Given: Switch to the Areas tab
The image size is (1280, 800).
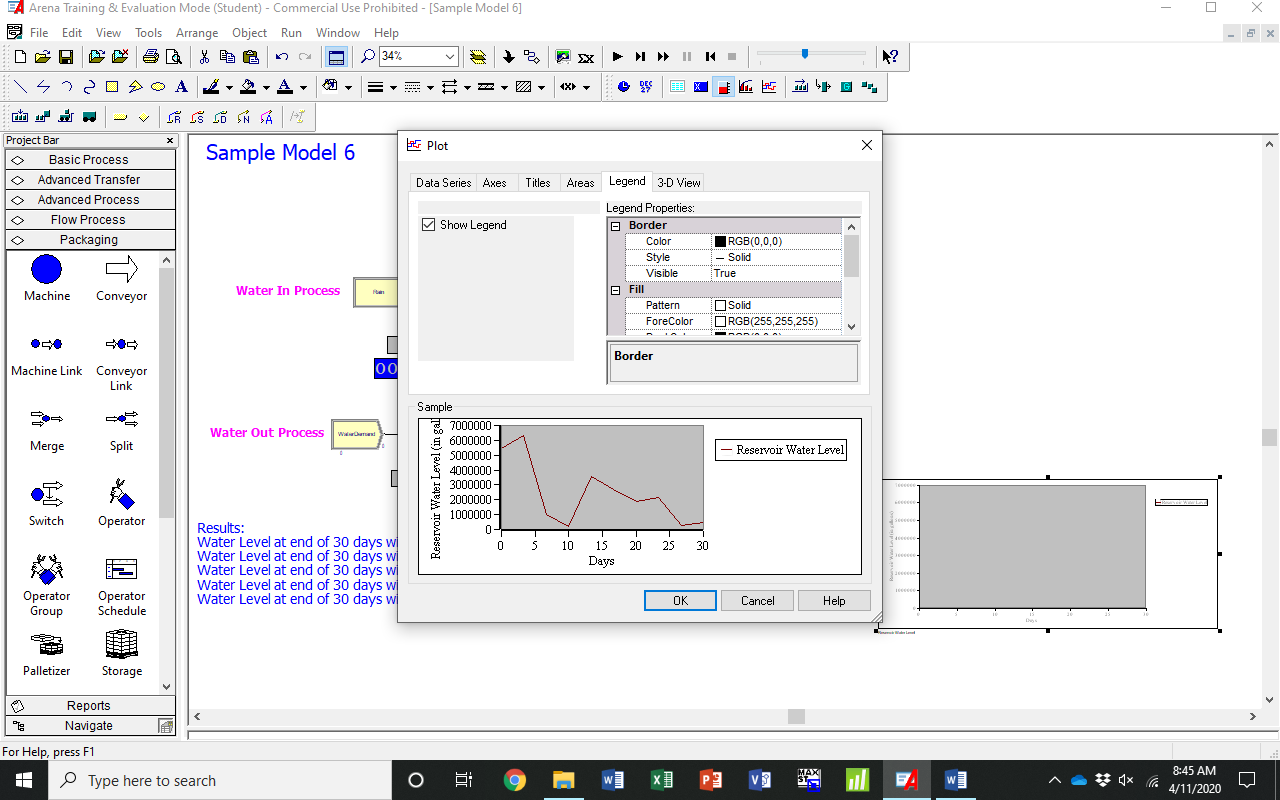Looking at the screenshot, I should [x=580, y=183].
